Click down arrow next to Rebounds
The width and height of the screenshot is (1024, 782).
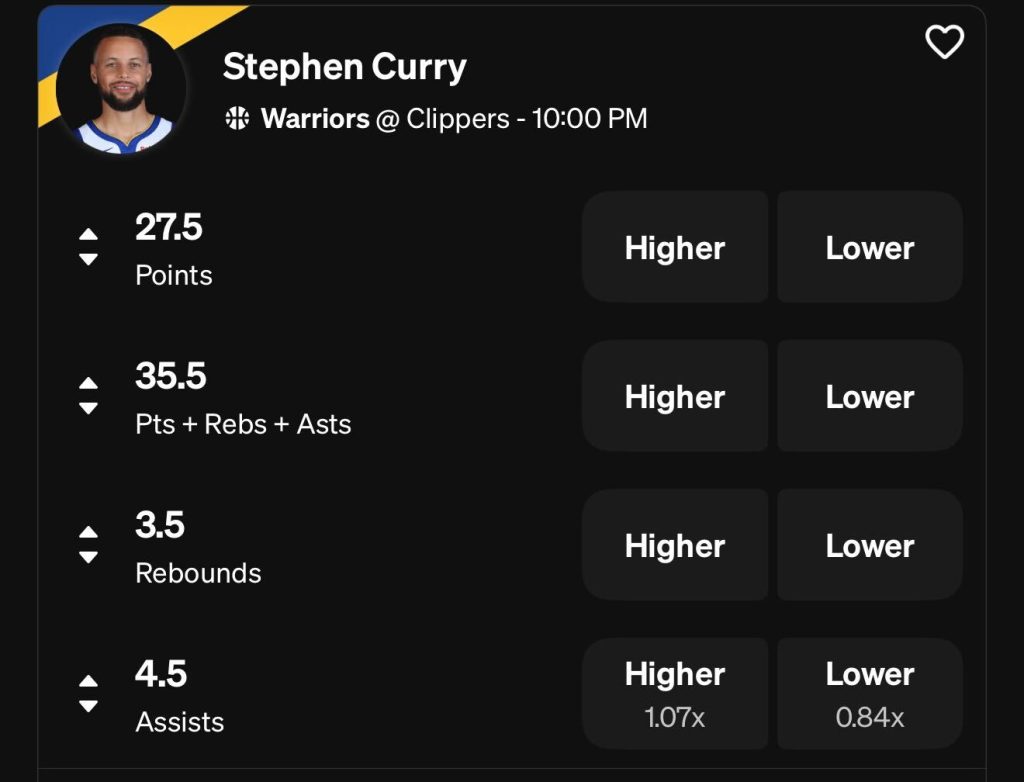click(88, 557)
